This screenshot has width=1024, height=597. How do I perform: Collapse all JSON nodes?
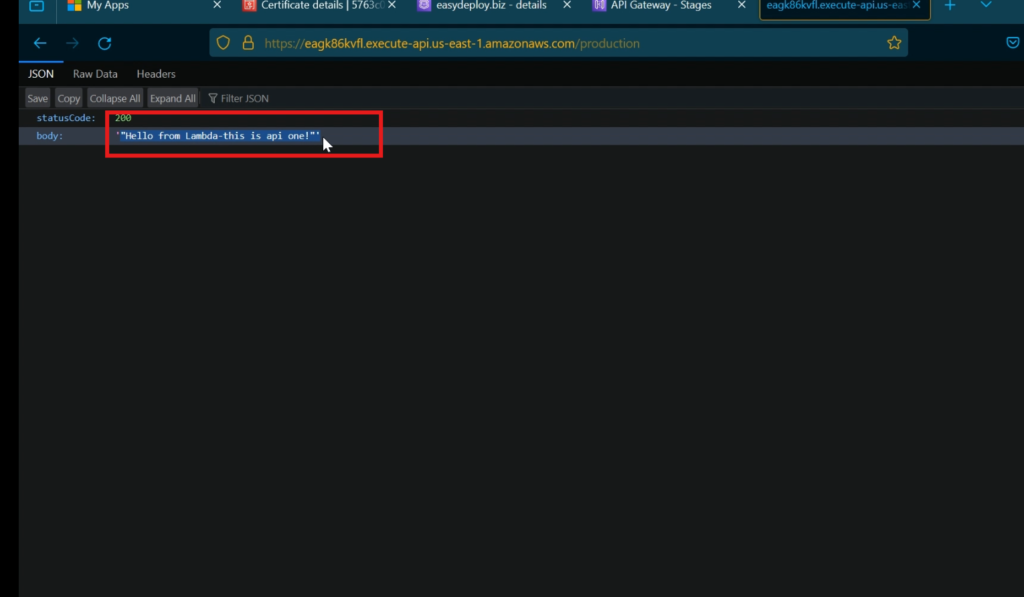pos(114,97)
